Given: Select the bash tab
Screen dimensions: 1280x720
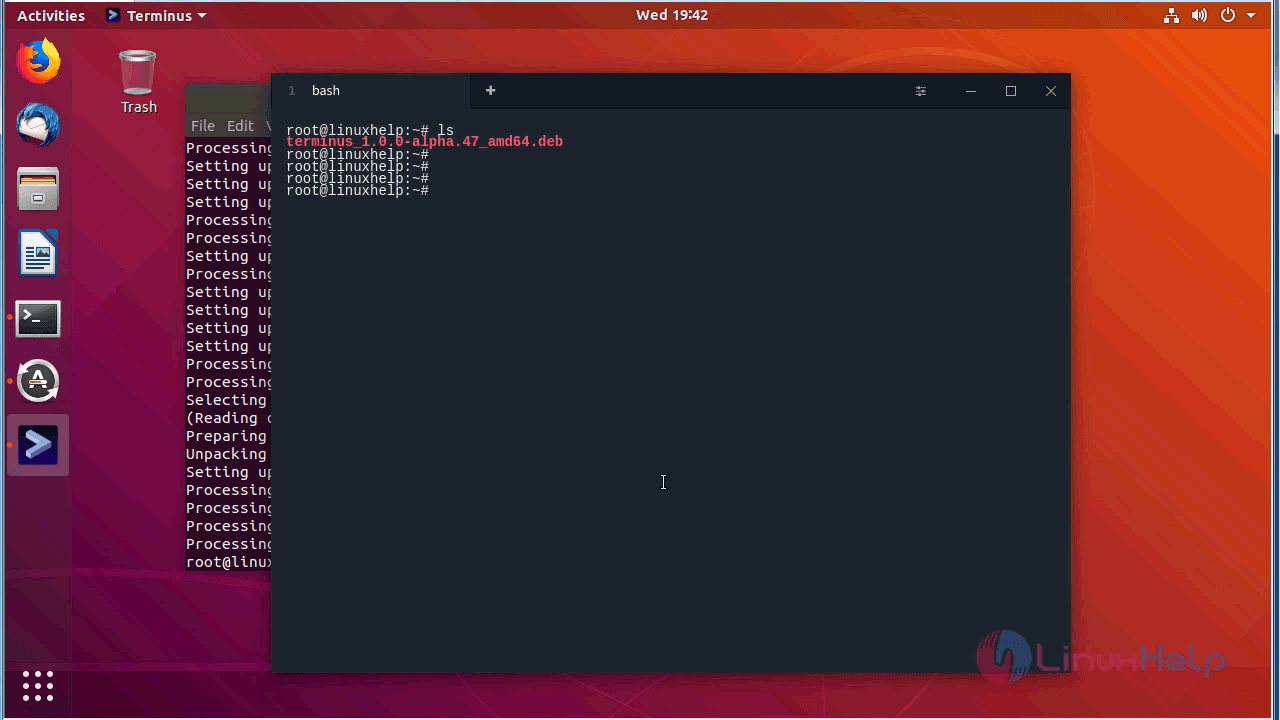Looking at the screenshot, I should [x=371, y=90].
